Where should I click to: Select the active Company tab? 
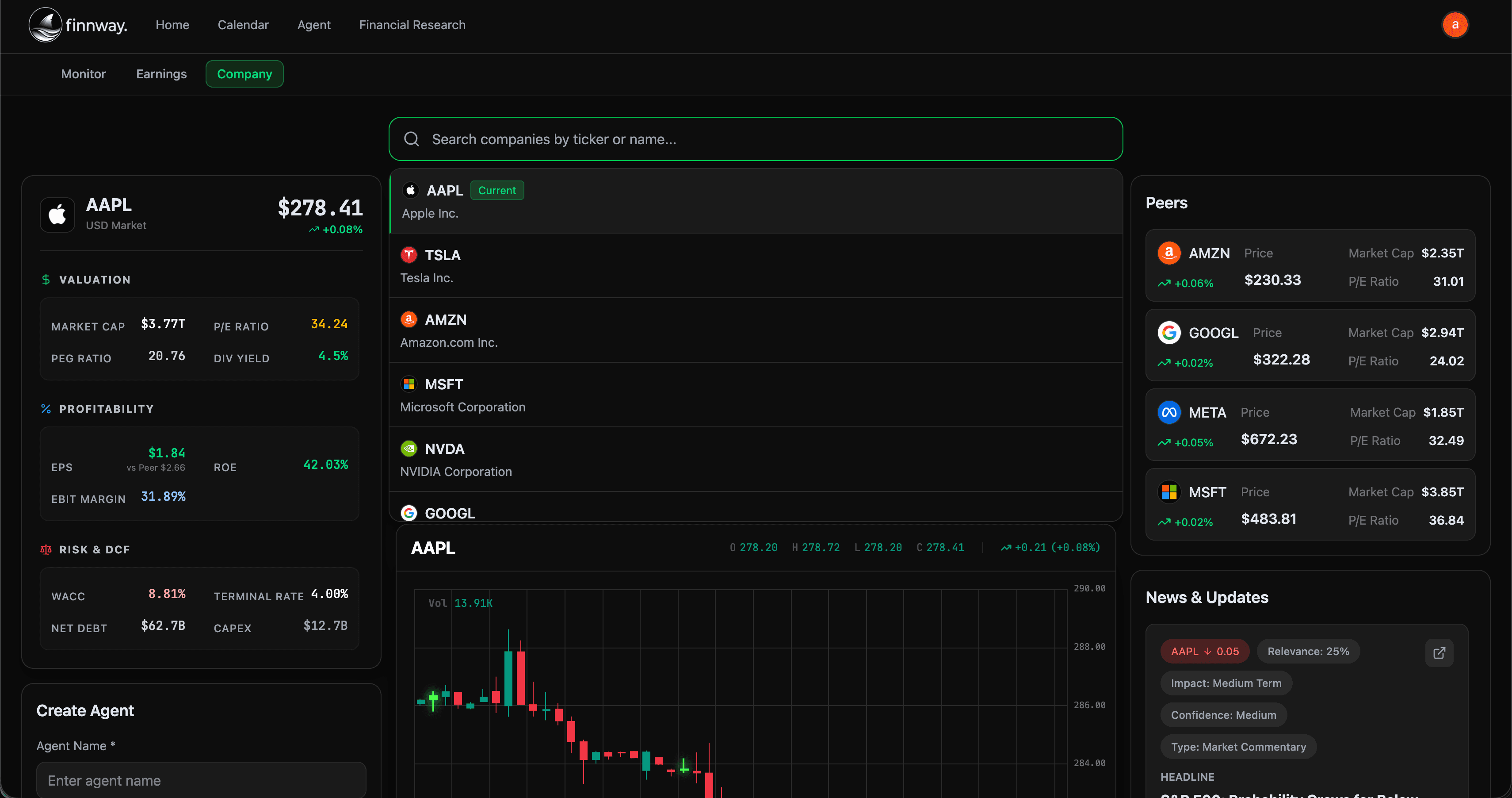click(x=244, y=74)
